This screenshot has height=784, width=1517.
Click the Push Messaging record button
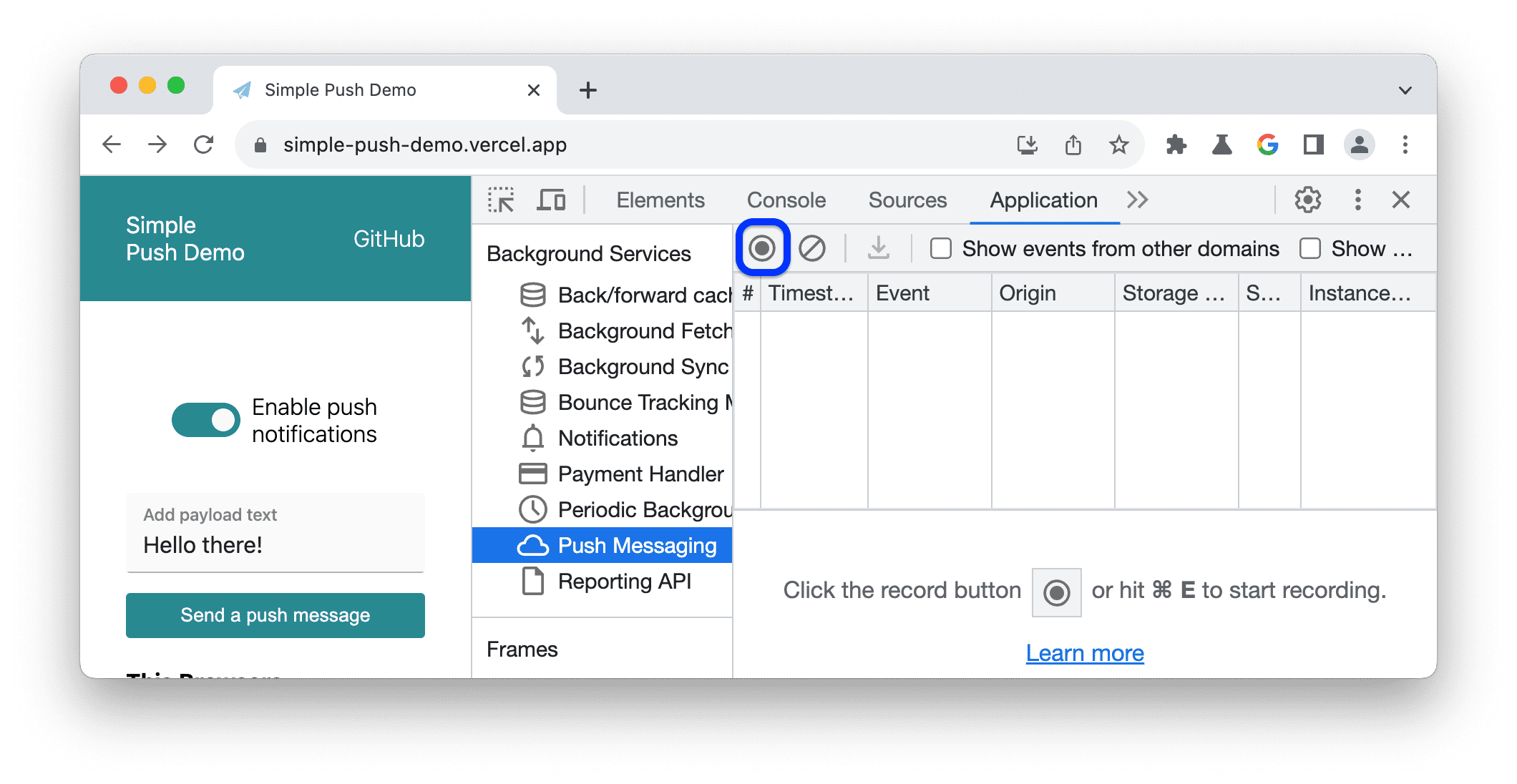click(762, 248)
